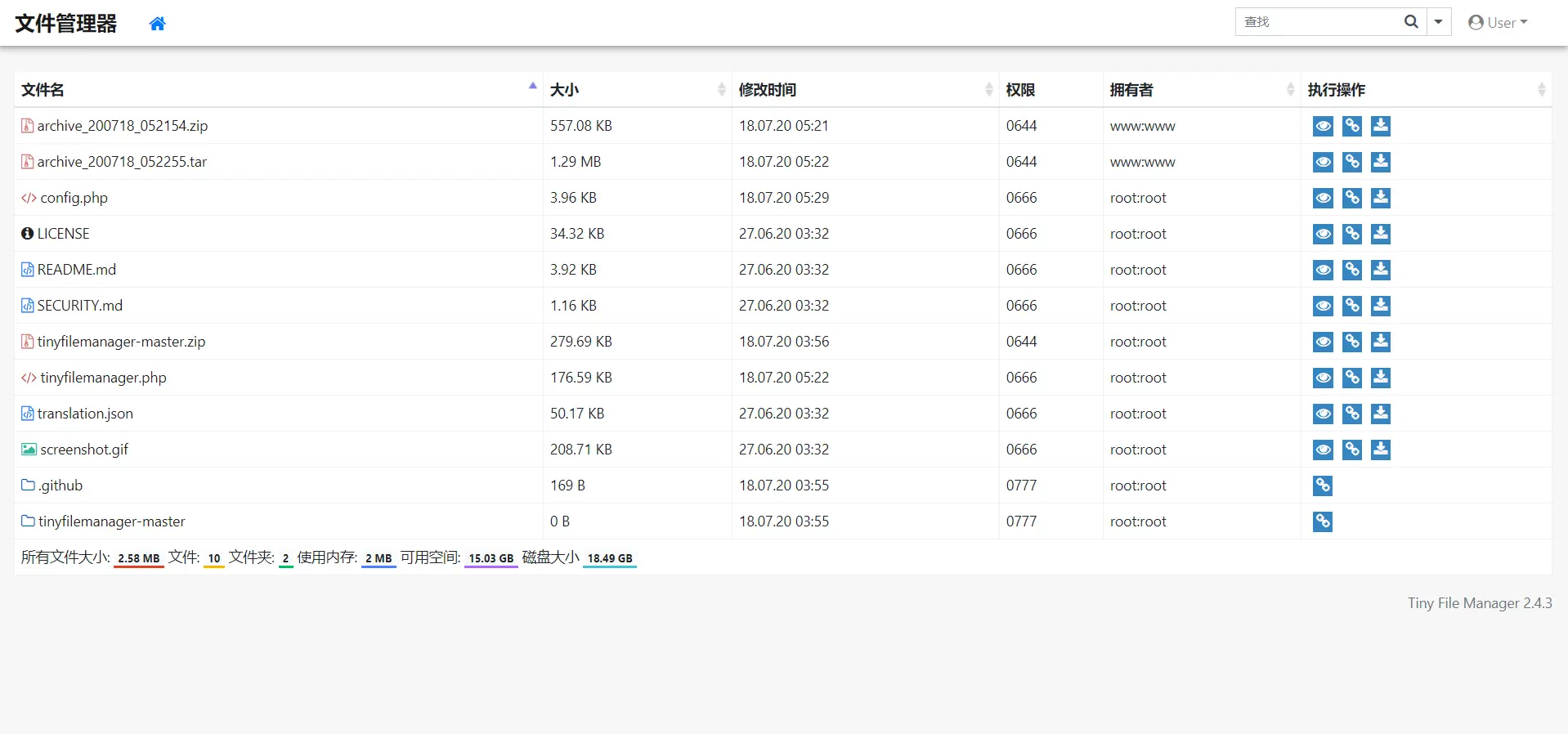Preview config.php with eye icon
The image size is (1568, 734).
pyautogui.click(x=1324, y=198)
